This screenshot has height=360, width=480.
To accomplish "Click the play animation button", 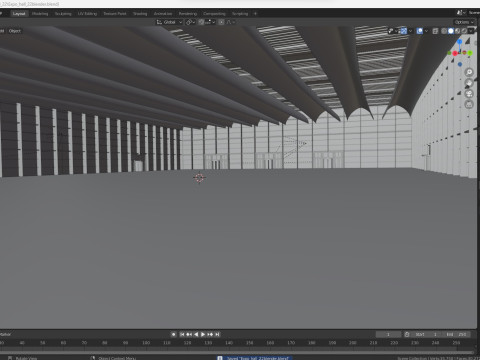I will [203, 334].
